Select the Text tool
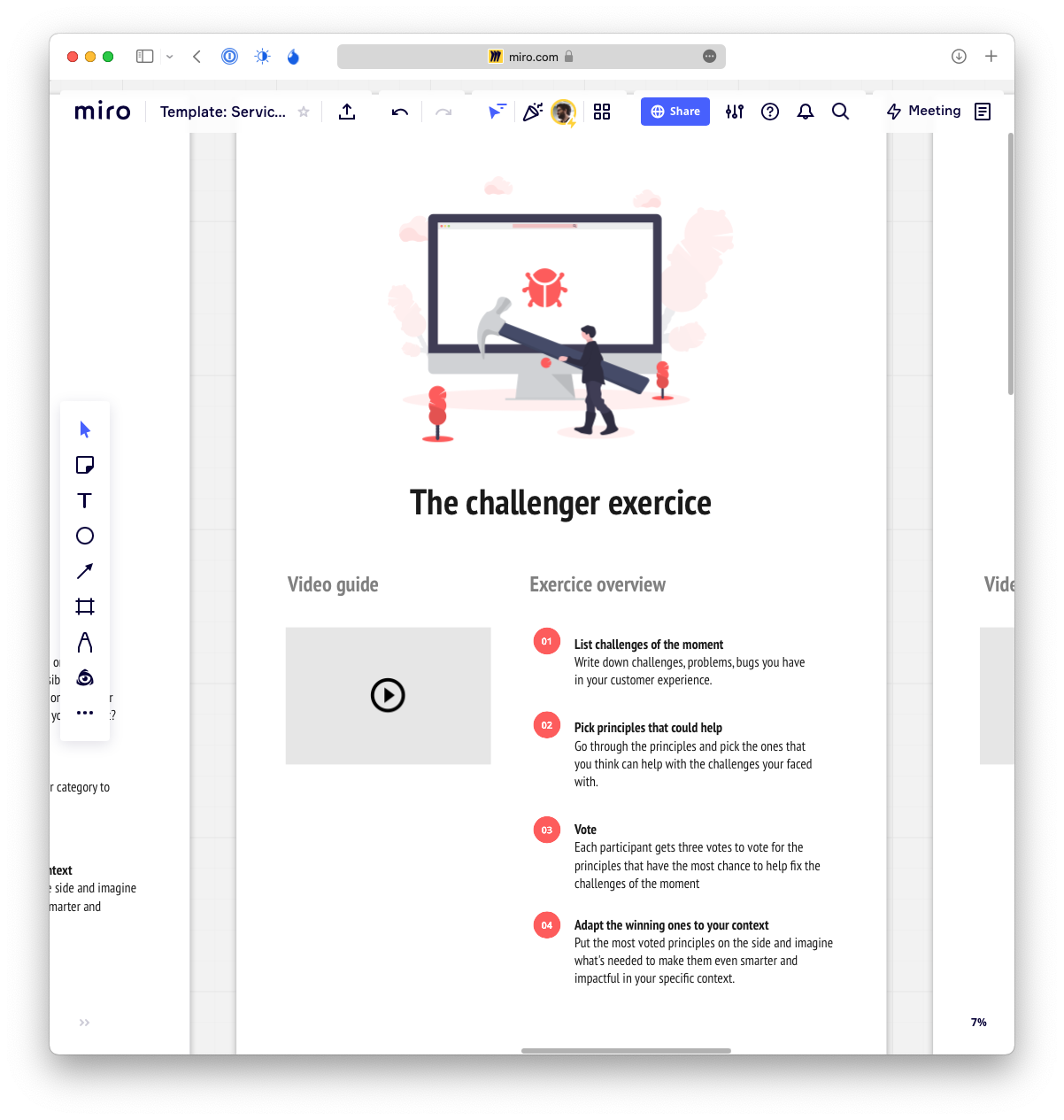 click(x=85, y=500)
